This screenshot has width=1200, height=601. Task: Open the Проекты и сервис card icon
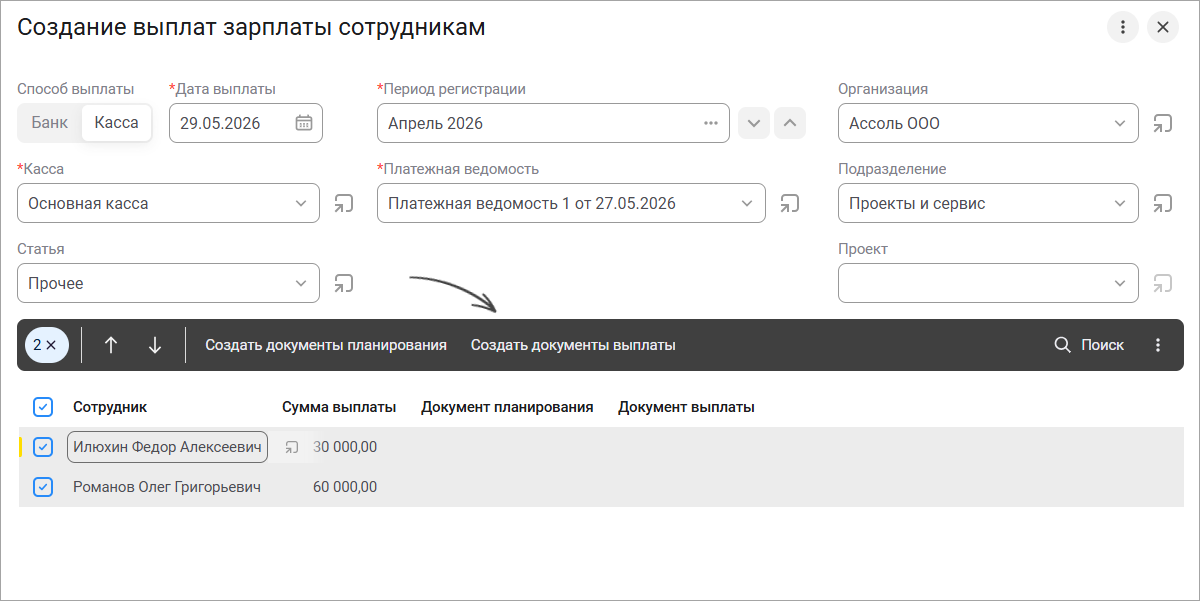coord(1162,203)
